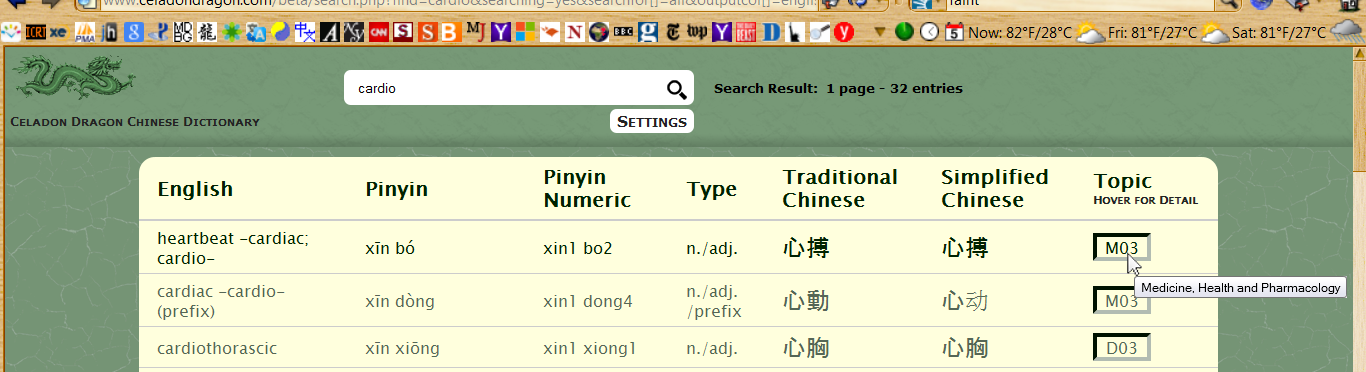Click the M03 topic badge for cardiac prefix
This screenshot has height=372, width=1366.
click(1121, 301)
